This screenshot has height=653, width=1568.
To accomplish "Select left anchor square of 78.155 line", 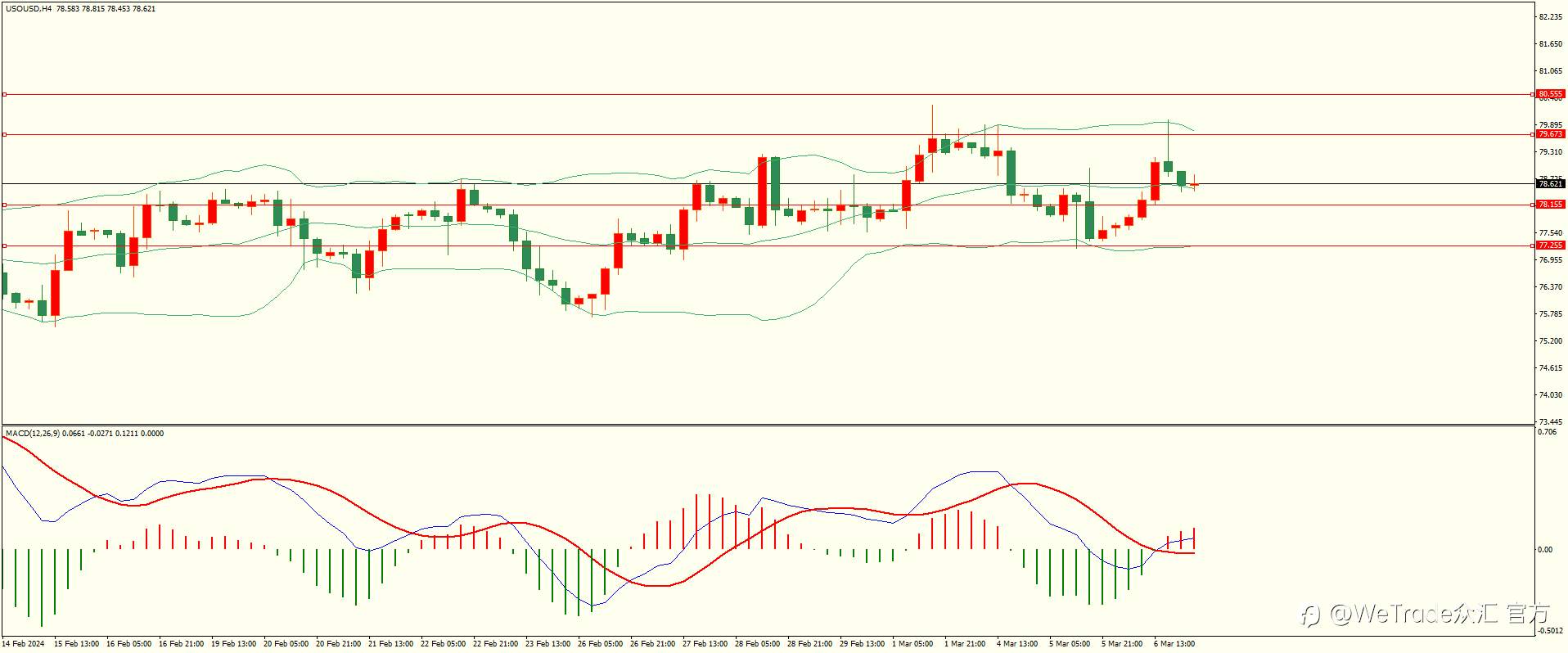I will click(x=4, y=205).
